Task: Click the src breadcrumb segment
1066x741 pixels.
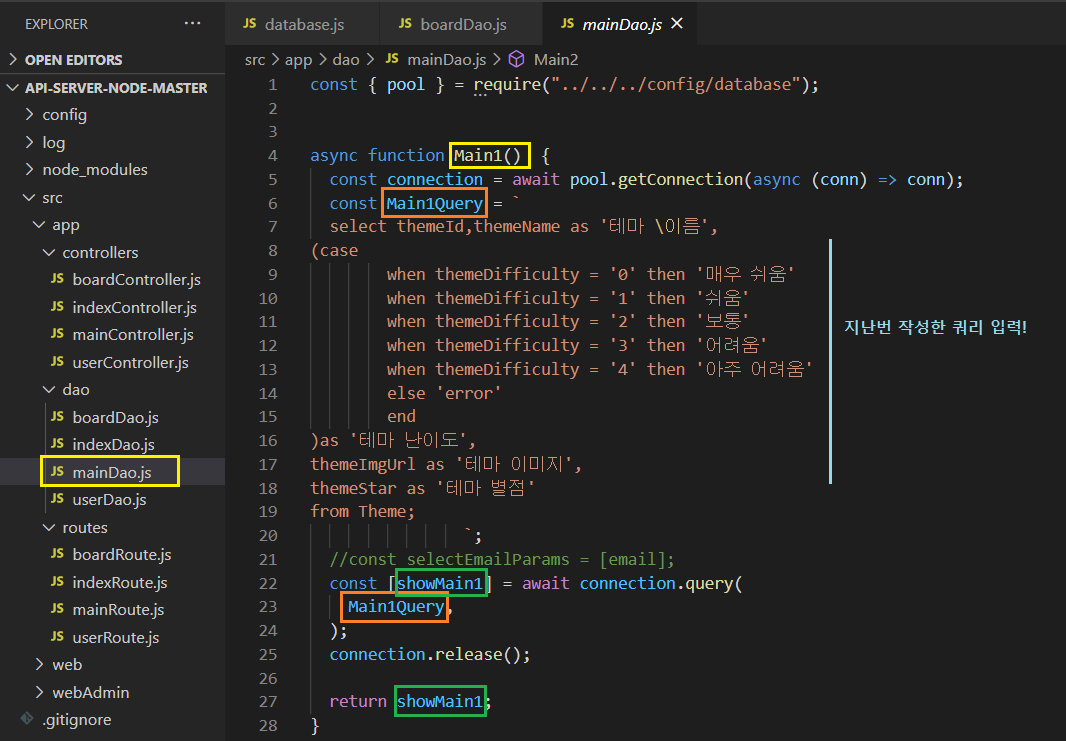Action: [255, 60]
